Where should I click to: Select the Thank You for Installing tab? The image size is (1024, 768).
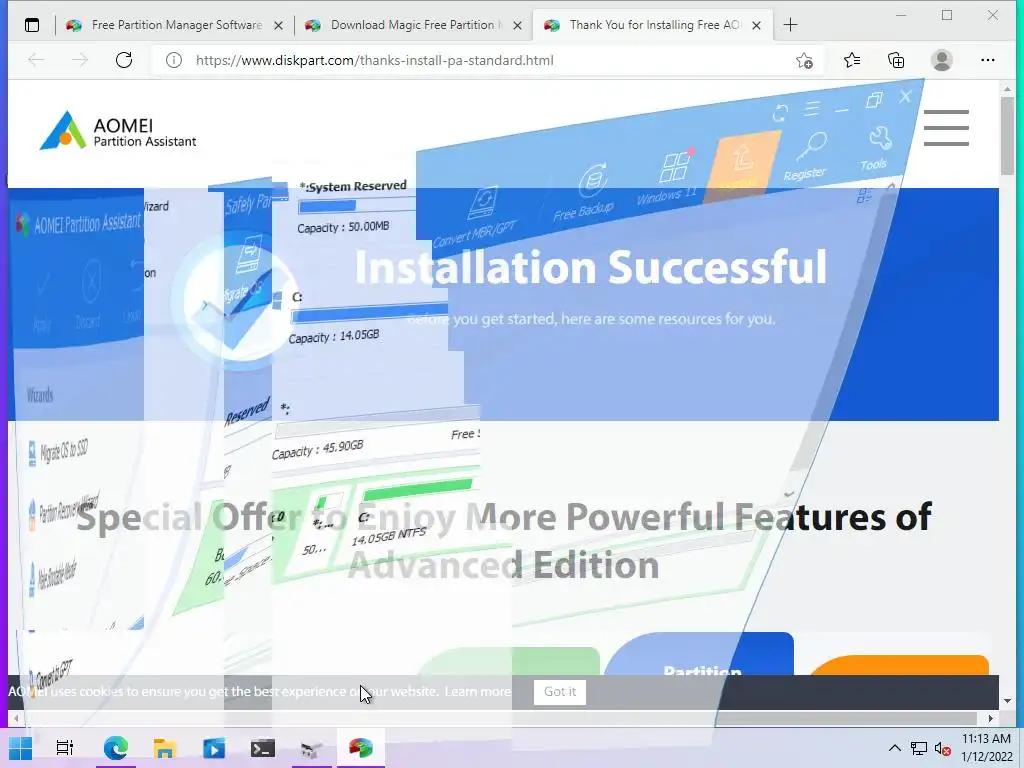pyautogui.click(x=653, y=25)
